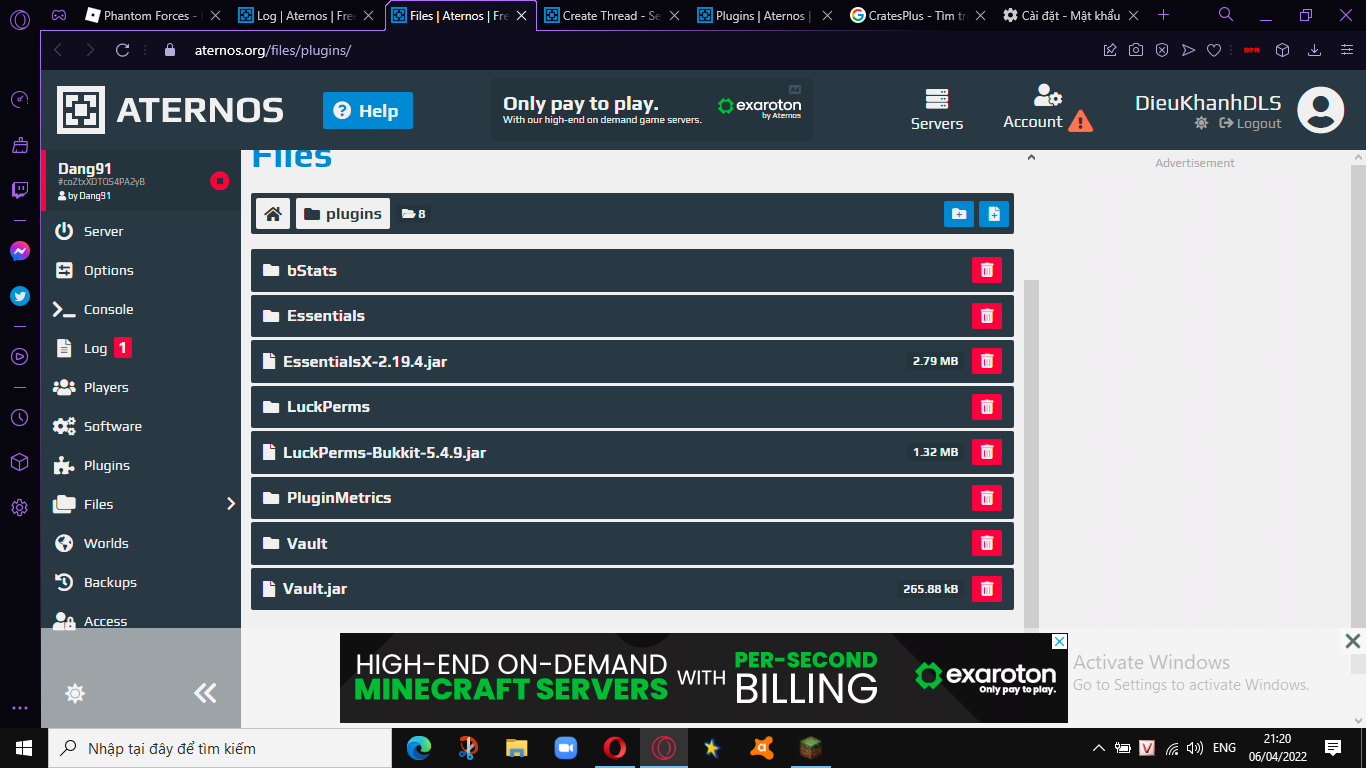1366x768 pixels.
Task: Open Opera sidebar settings gear
Action: pos(20,508)
